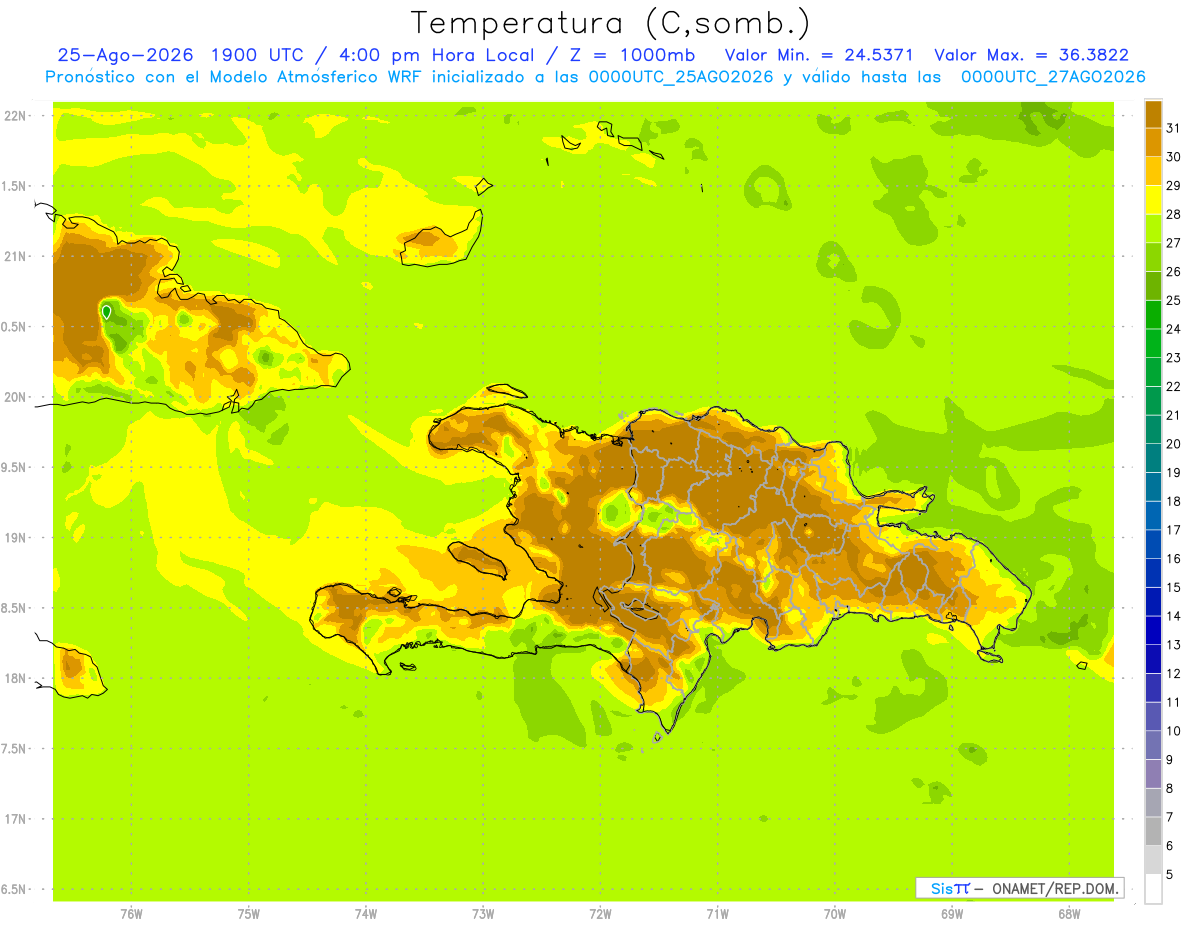Image resolution: width=1200 pixels, height=927 pixels.
Task: Click the "20N" latitude label
Action: (x=15, y=397)
